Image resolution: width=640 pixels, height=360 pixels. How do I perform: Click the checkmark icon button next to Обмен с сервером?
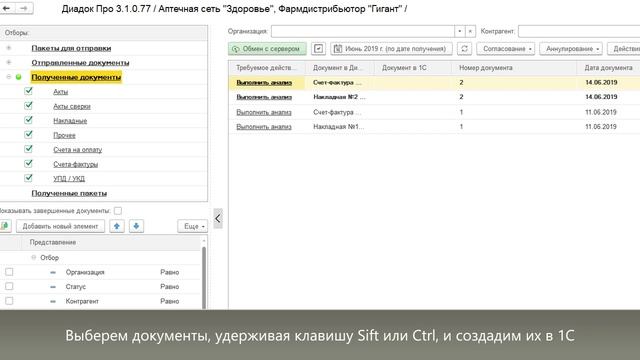coord(318,49)
